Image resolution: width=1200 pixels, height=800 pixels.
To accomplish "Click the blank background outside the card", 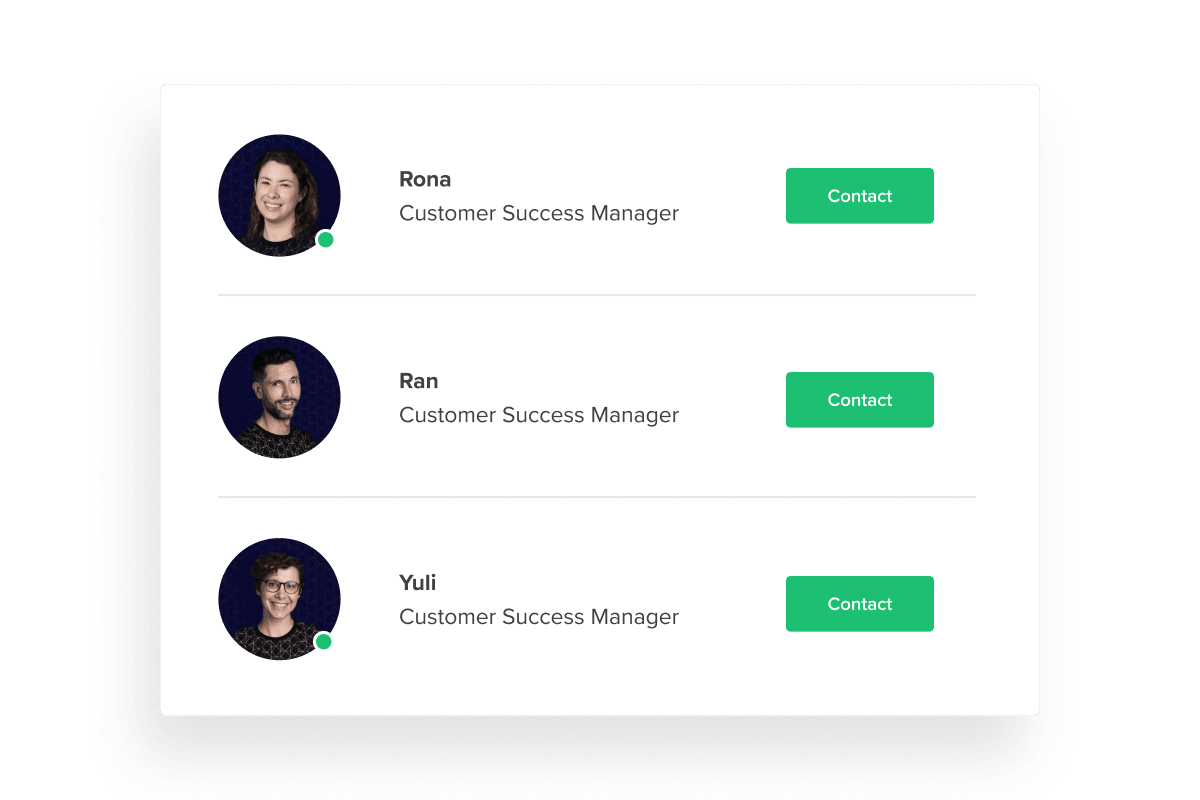I will [x=80, y=400].
